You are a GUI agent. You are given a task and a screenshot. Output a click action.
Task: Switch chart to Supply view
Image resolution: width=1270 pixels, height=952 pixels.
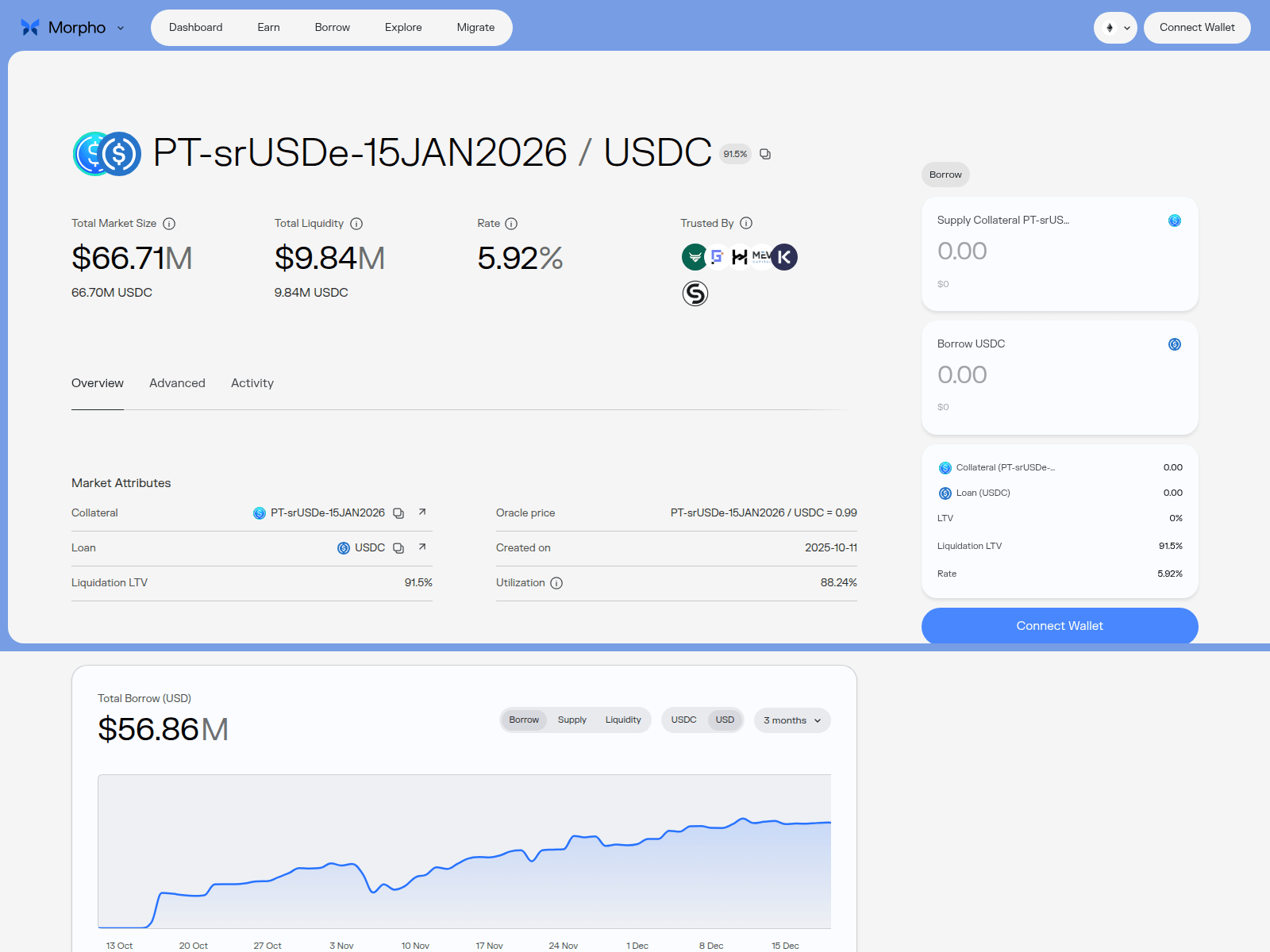[x=571, y=720]
